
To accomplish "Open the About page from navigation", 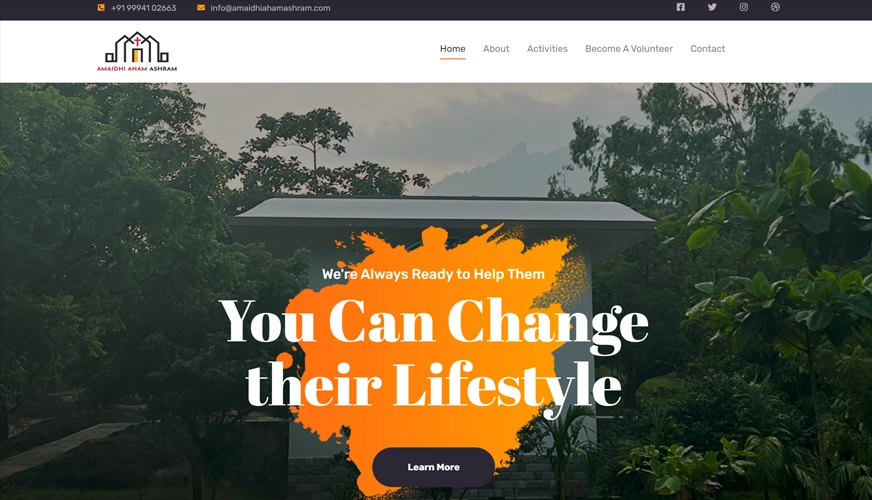I will click(496, 49).
